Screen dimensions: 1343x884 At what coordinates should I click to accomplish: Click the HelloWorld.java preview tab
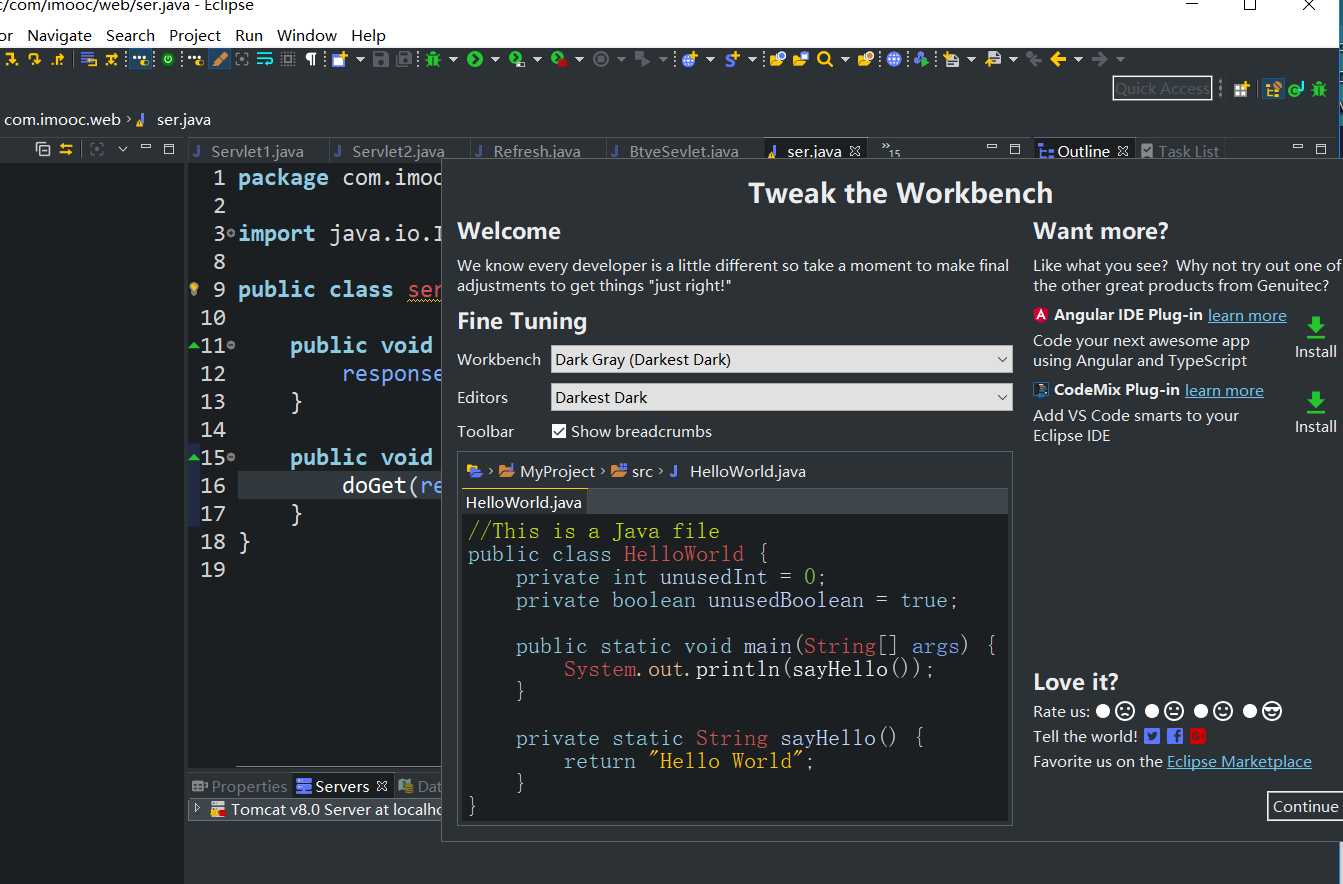point(523,501)
